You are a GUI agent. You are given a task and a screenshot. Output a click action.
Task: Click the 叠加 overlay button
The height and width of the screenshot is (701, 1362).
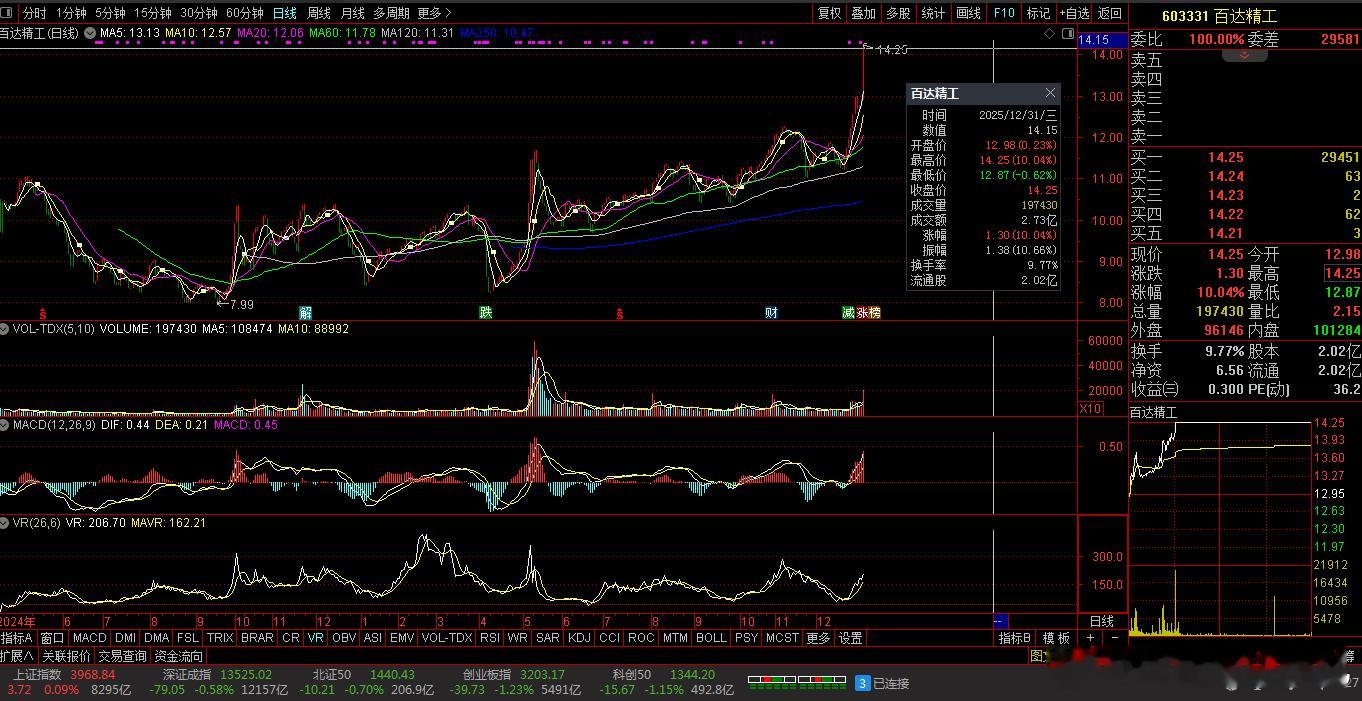coord(864,13)
